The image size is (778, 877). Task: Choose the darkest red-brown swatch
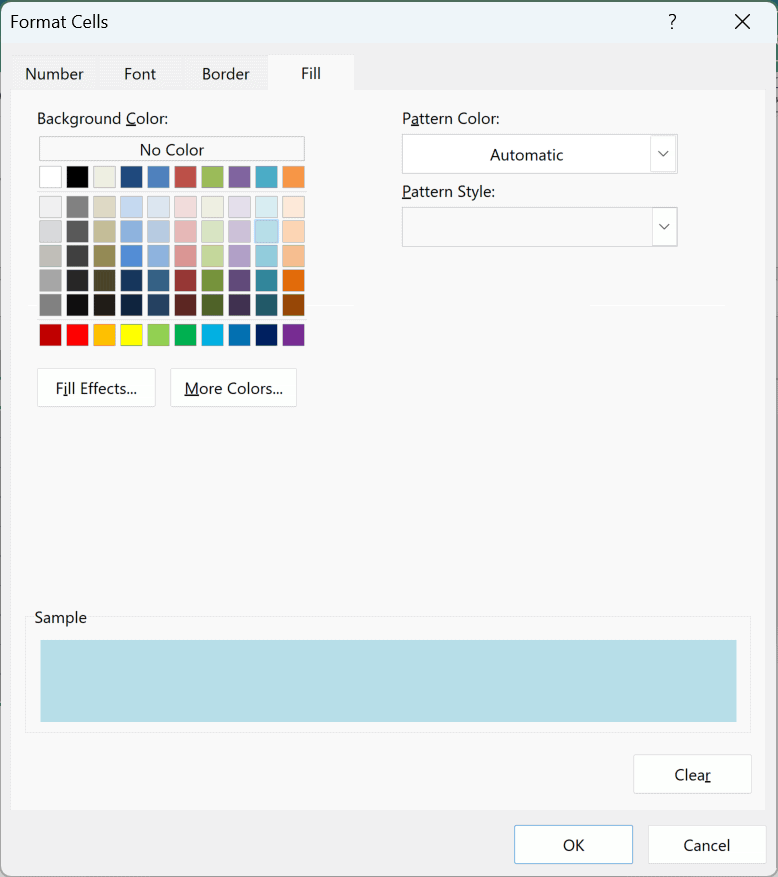[185, 305]
